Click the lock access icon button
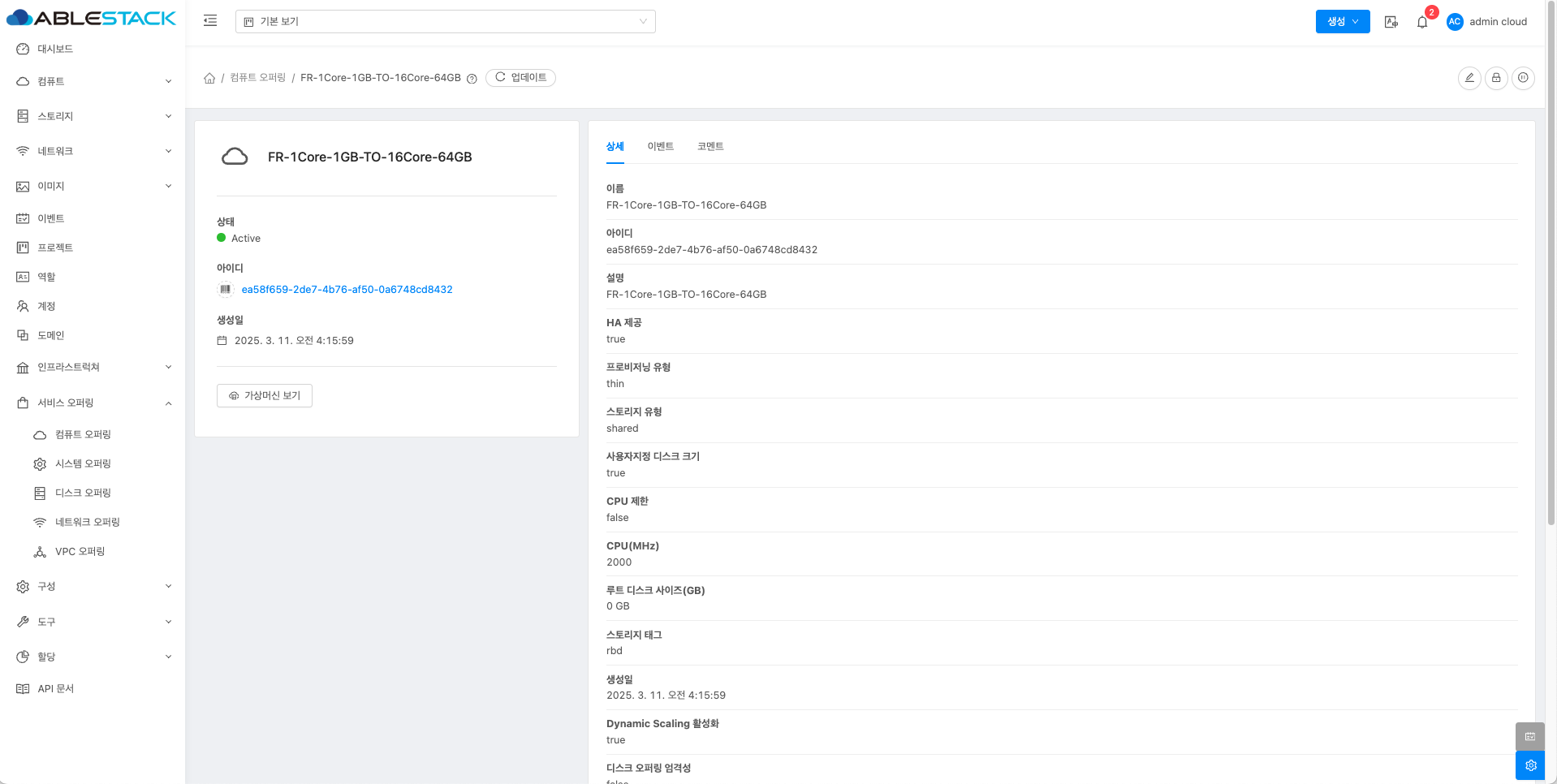The height and width of the screenshot is (784, 1557). (x=1496, y=78)
